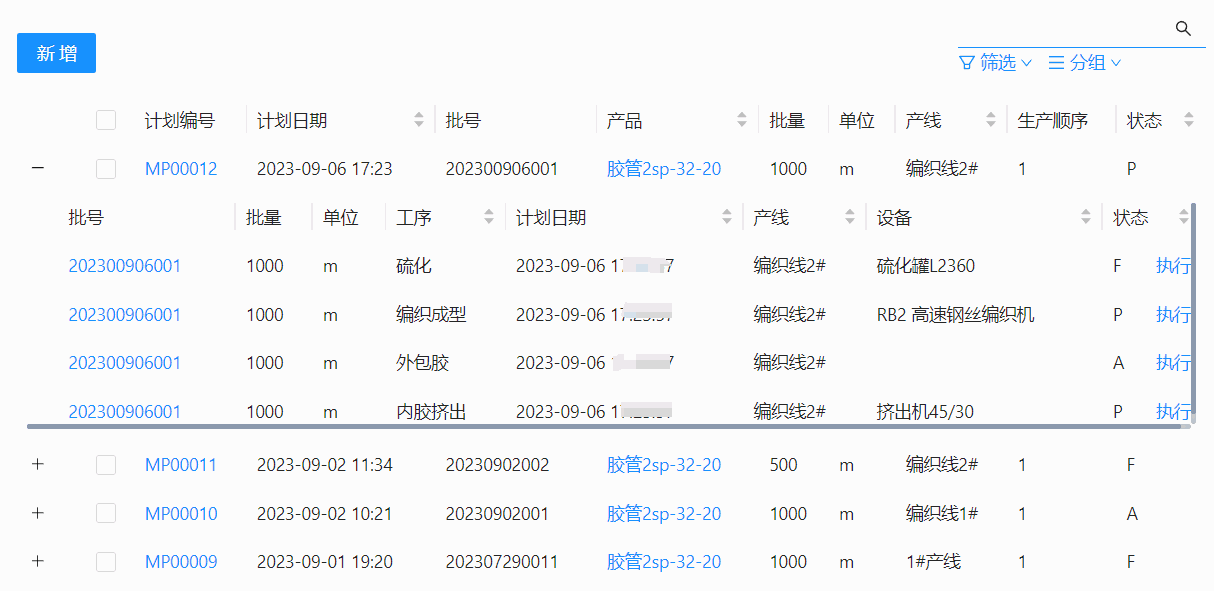
Task: Click 执行 for the 内胶挤出 process
Action: 1173,411
